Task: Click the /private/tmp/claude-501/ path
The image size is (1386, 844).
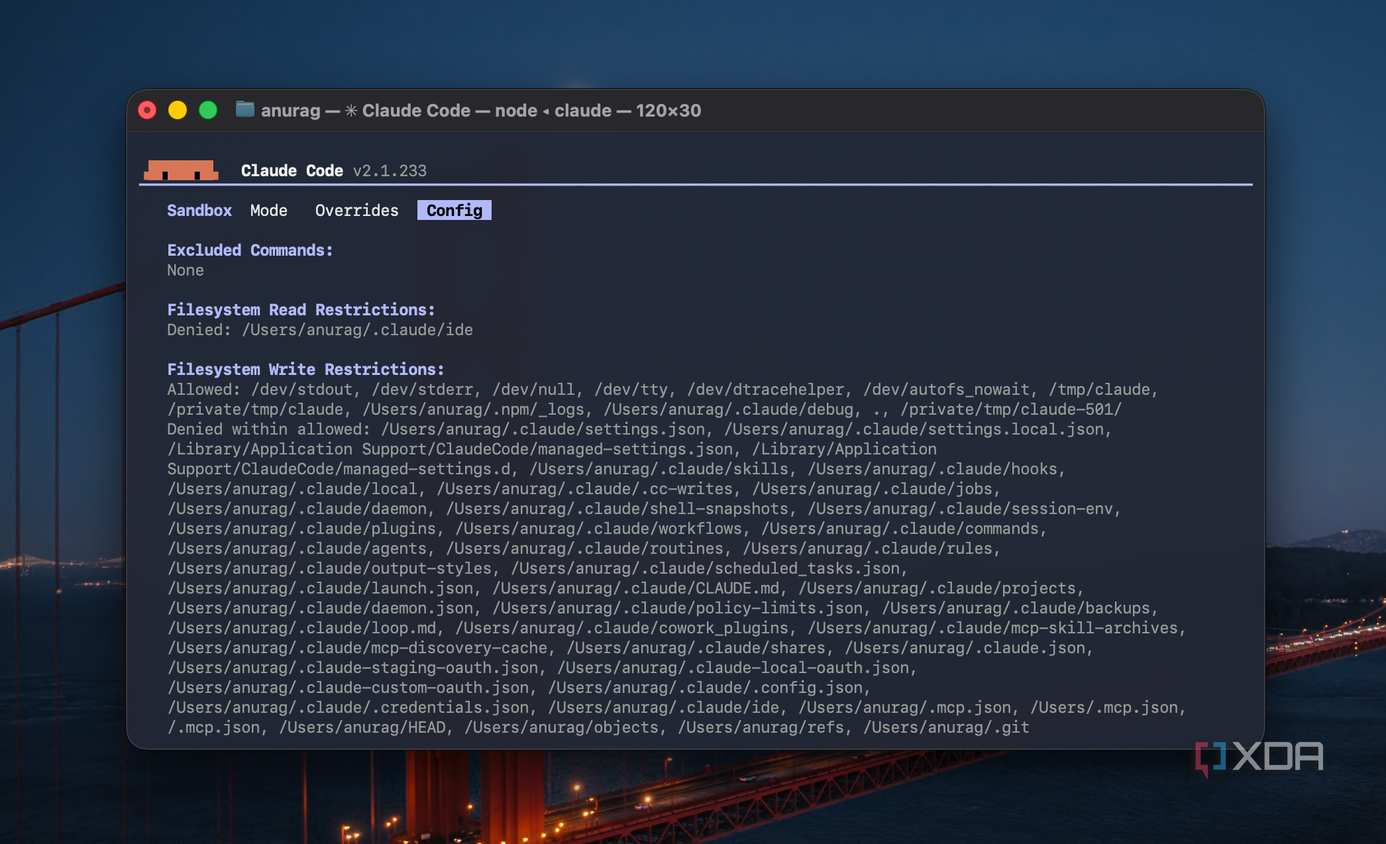Action: point(1011,409)
